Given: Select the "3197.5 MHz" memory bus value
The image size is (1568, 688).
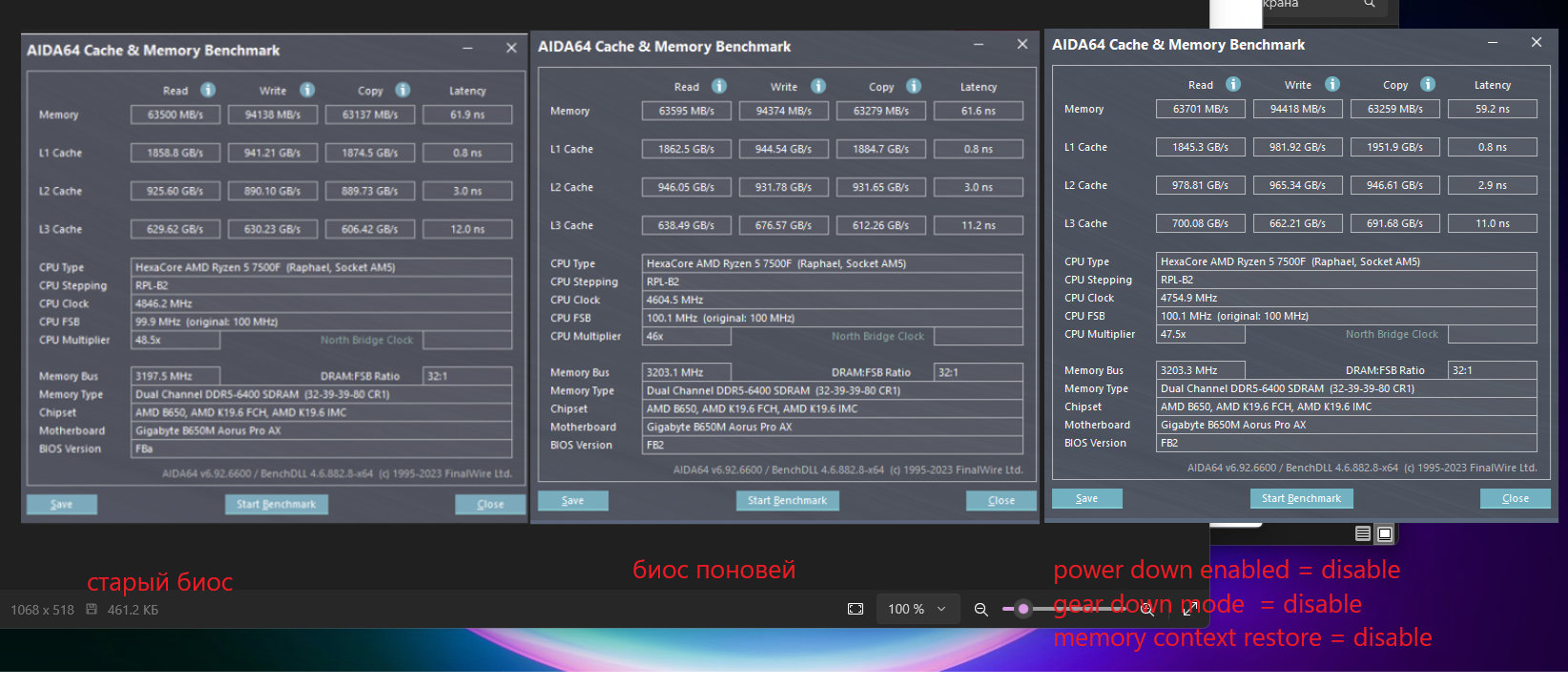Looking at the screenshot, I should click(x=175, y=376).
